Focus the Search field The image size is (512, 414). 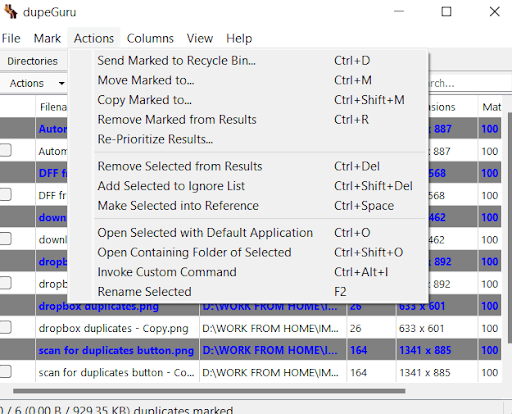click(470, 83)
